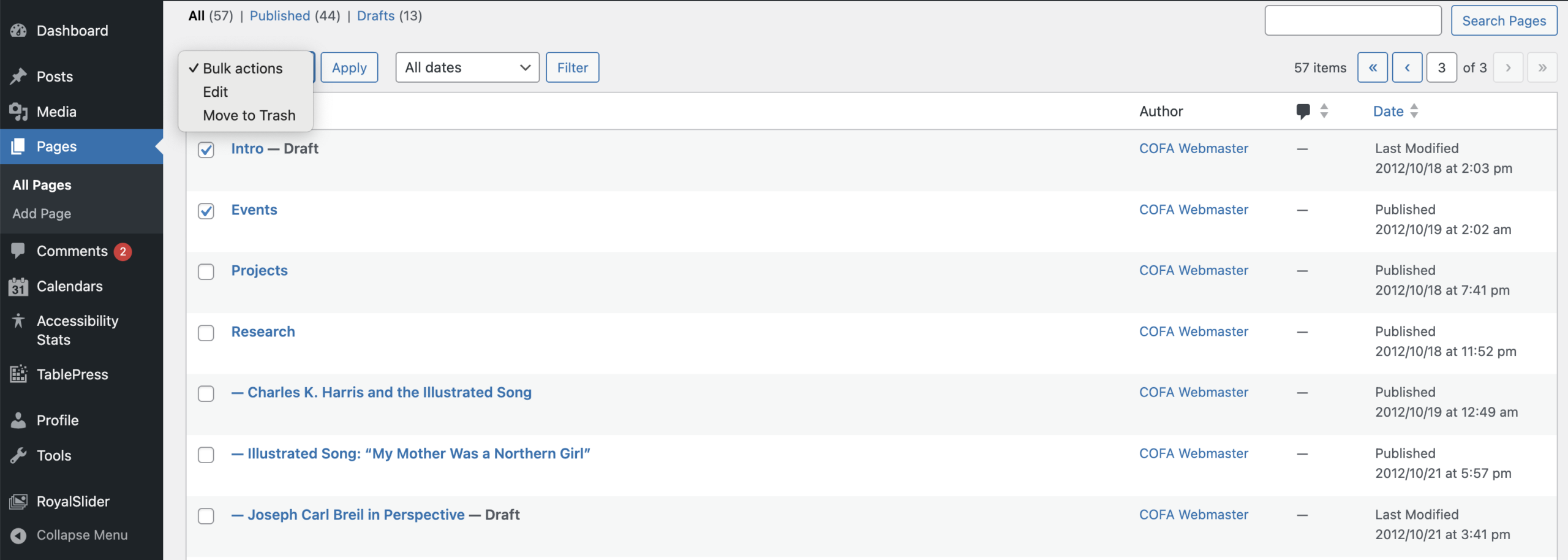Jump to last page with double-chevron

point(1543,67)
